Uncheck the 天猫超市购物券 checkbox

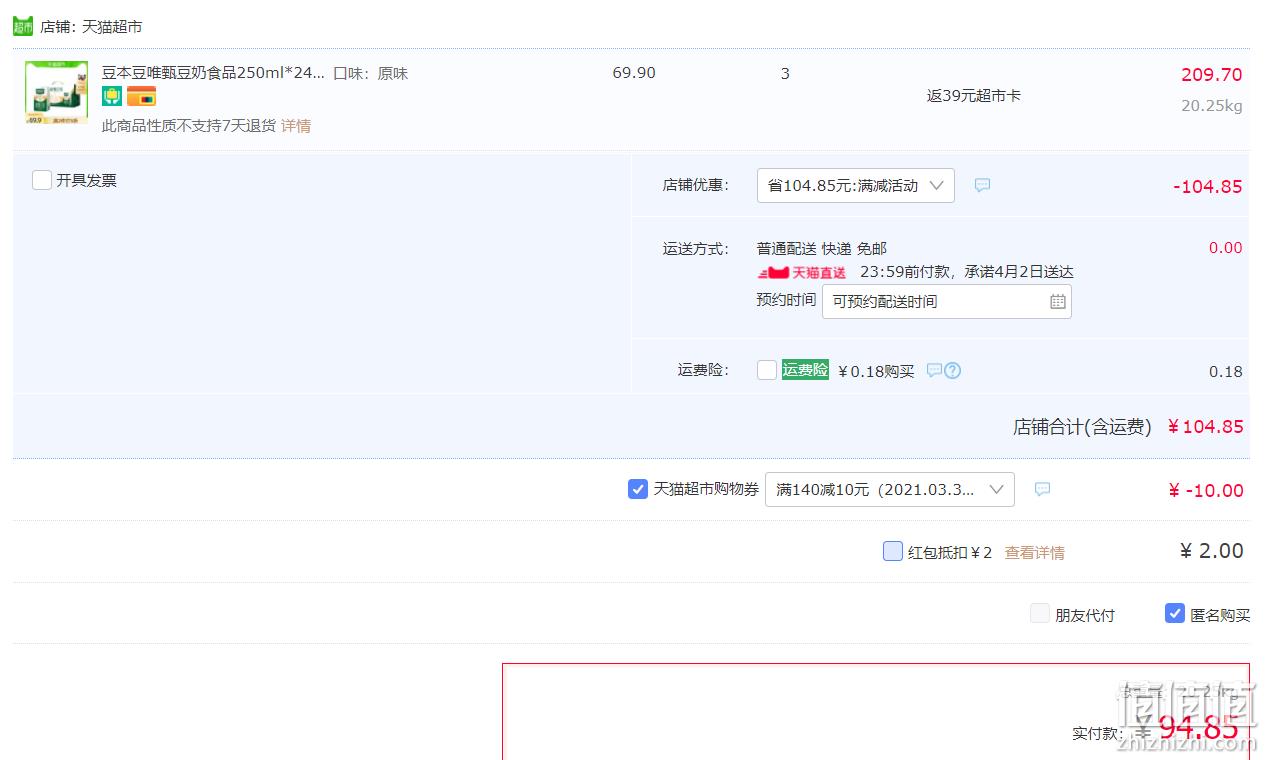click(638, 489)
